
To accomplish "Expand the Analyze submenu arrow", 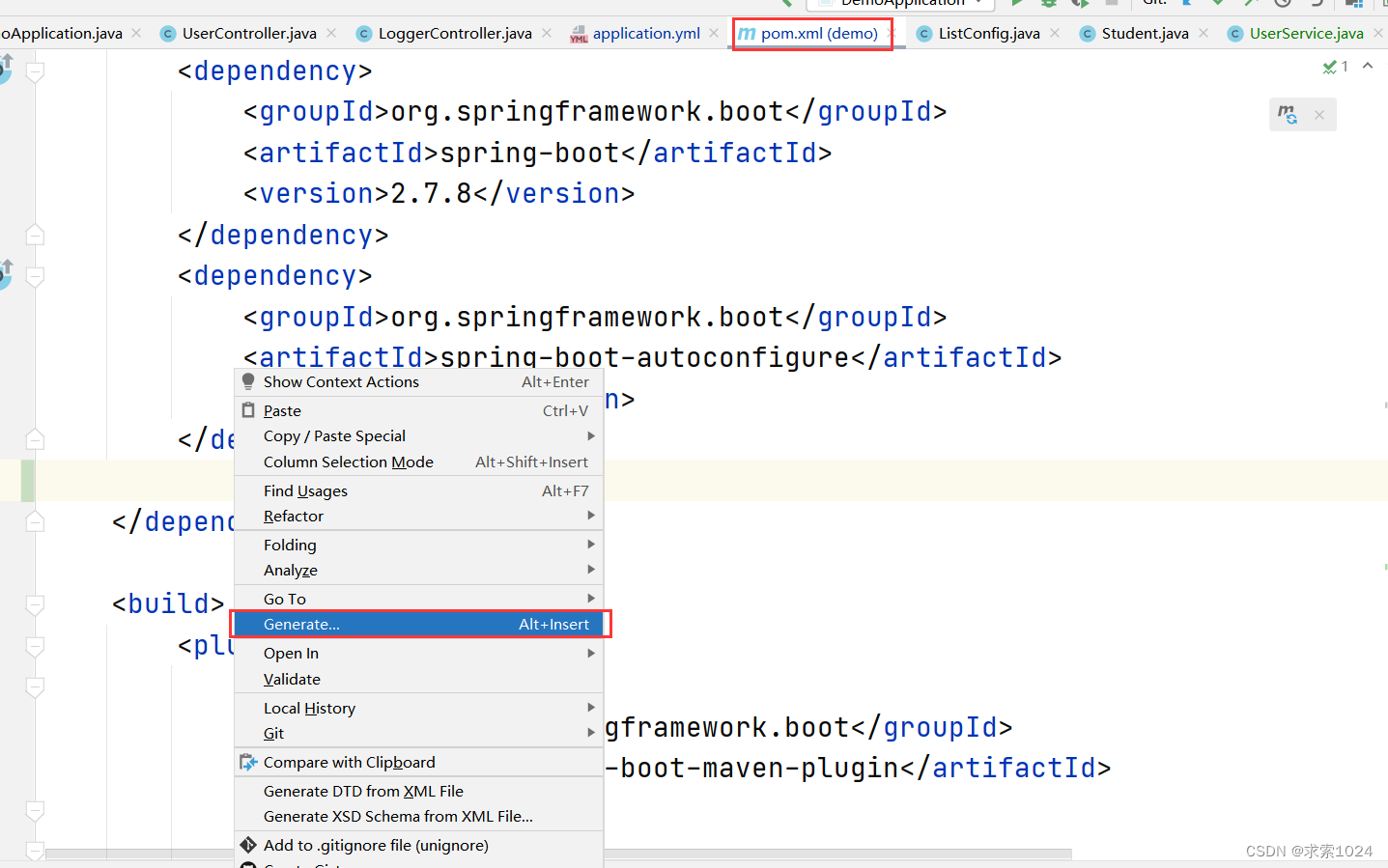I will (590, 570).
